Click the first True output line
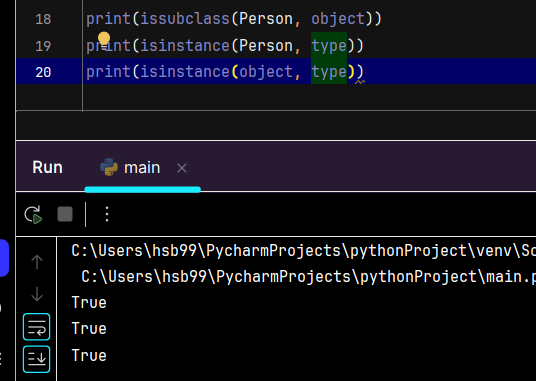536x381 pixels. [89, 303]
